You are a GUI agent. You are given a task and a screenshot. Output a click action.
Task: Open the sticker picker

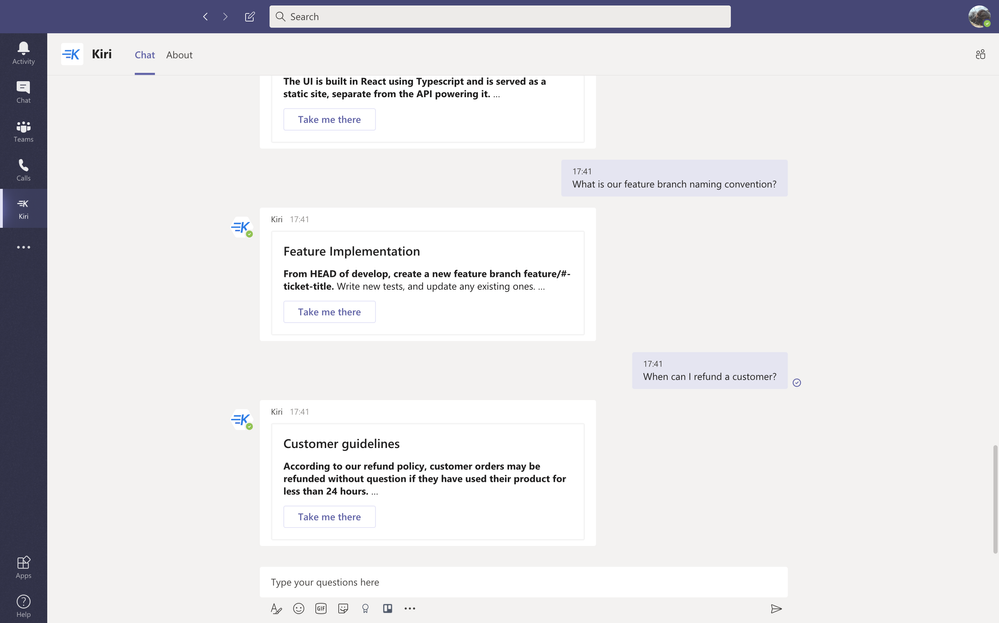click(343, 608)
